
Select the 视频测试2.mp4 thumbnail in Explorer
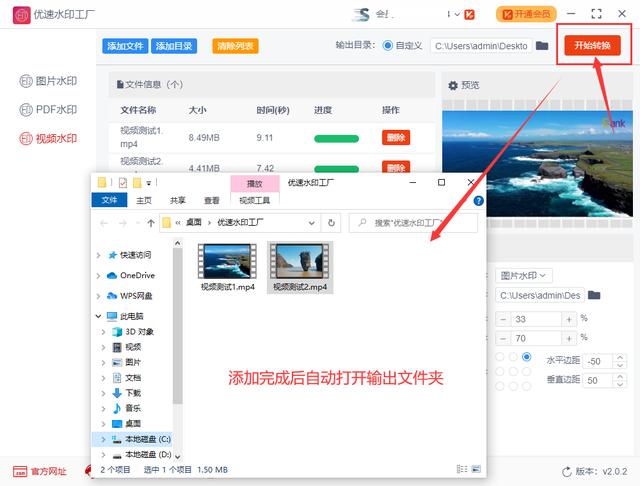[300, 261]
